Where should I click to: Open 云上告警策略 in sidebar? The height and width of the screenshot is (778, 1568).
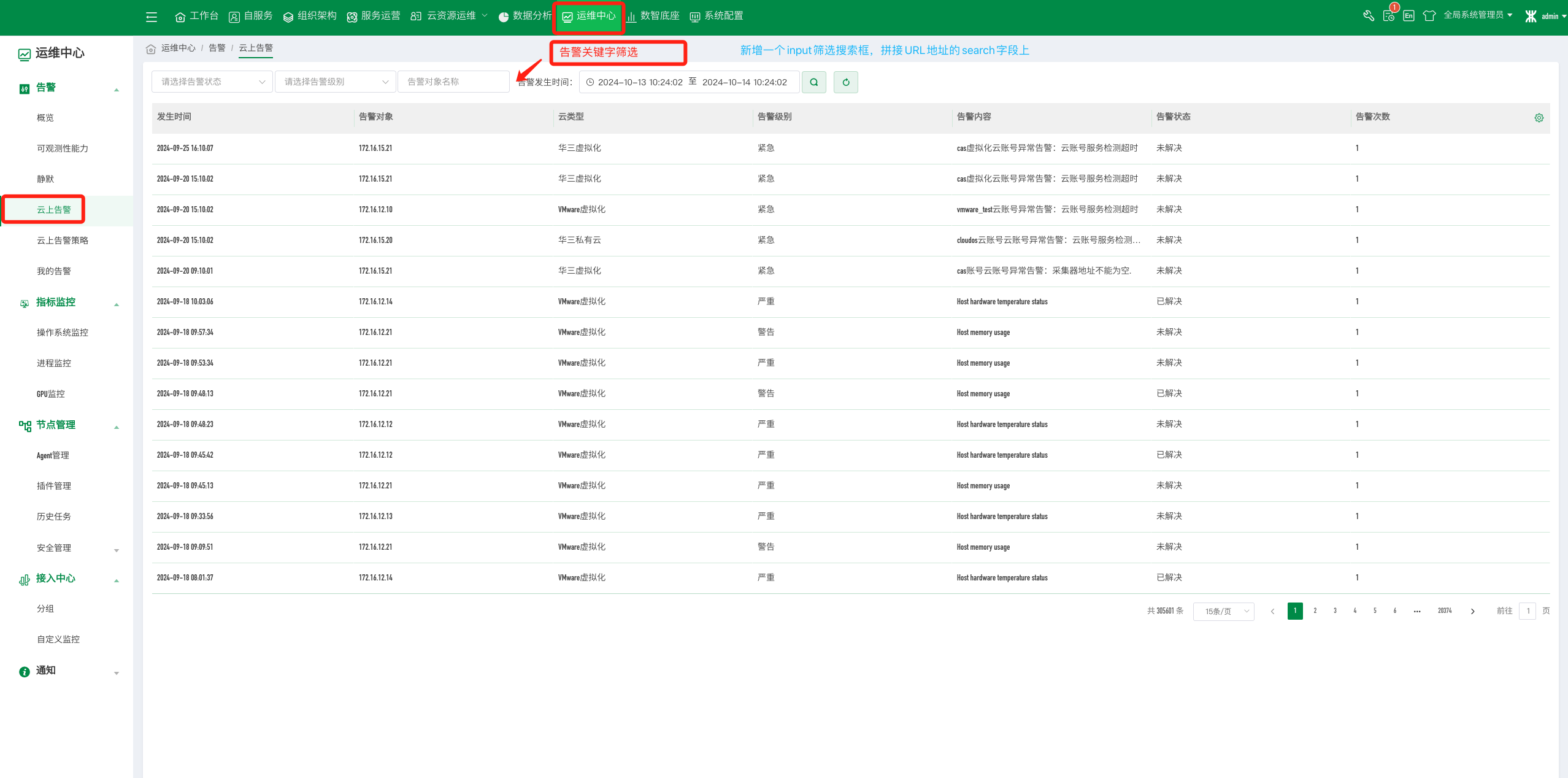point(63,241)
